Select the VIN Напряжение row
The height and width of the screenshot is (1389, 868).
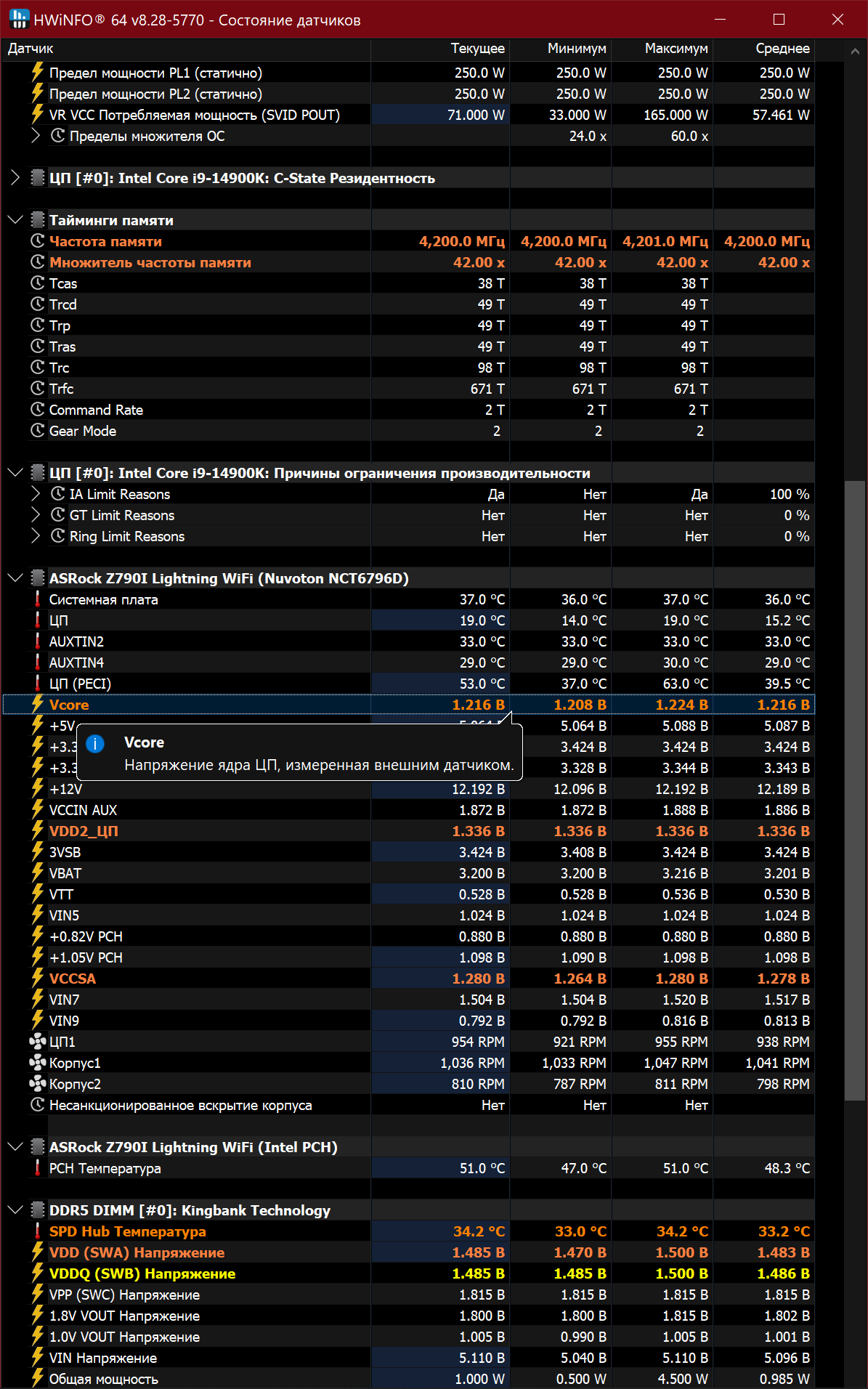408,1358
